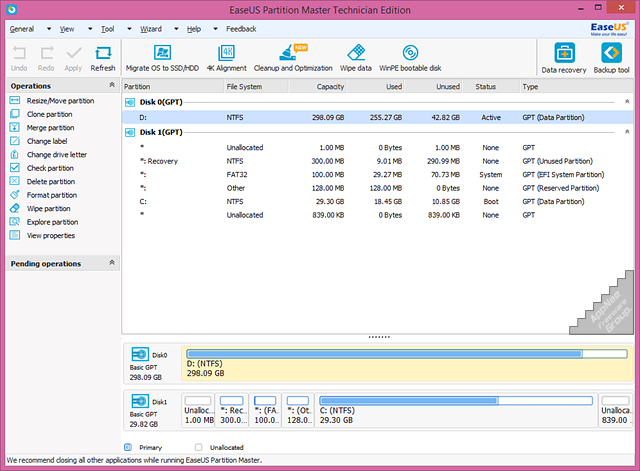Click the Disk 1(GPT) header icon in the list
The image size is (640, 471).
(130, 133)
